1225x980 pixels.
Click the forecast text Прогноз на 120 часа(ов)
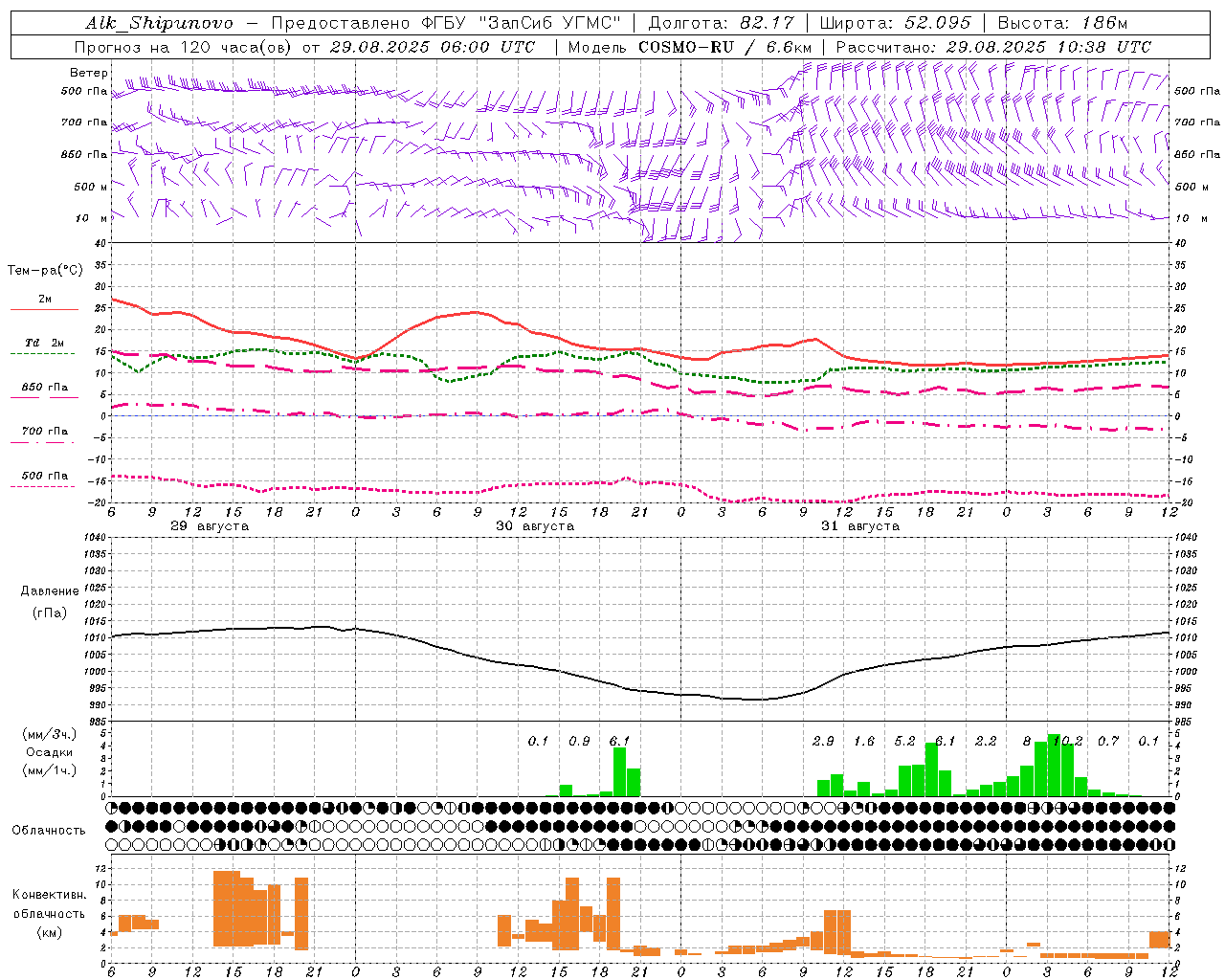[x=184, y=47]
